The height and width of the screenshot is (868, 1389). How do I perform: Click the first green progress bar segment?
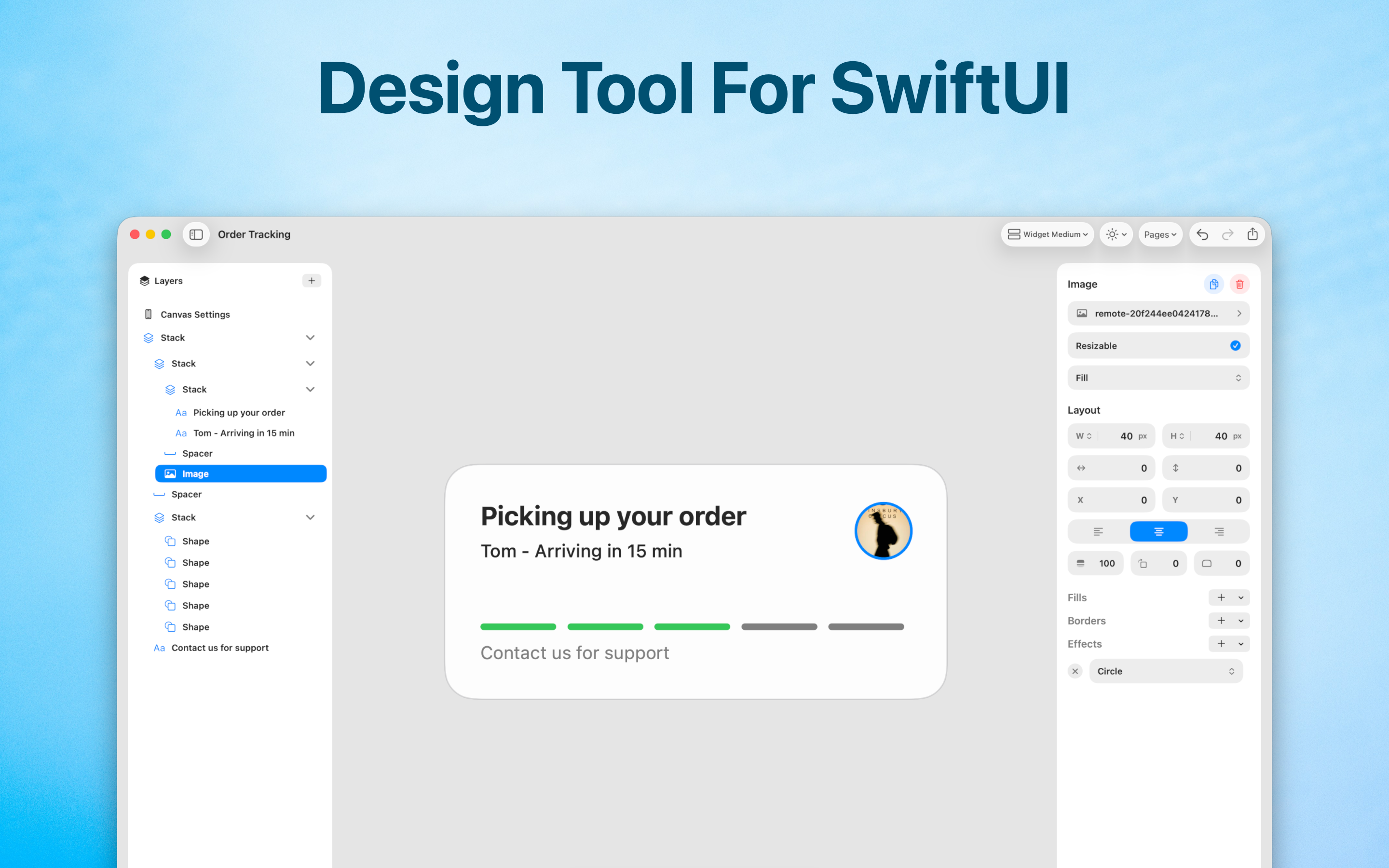[x=518, y=627]
